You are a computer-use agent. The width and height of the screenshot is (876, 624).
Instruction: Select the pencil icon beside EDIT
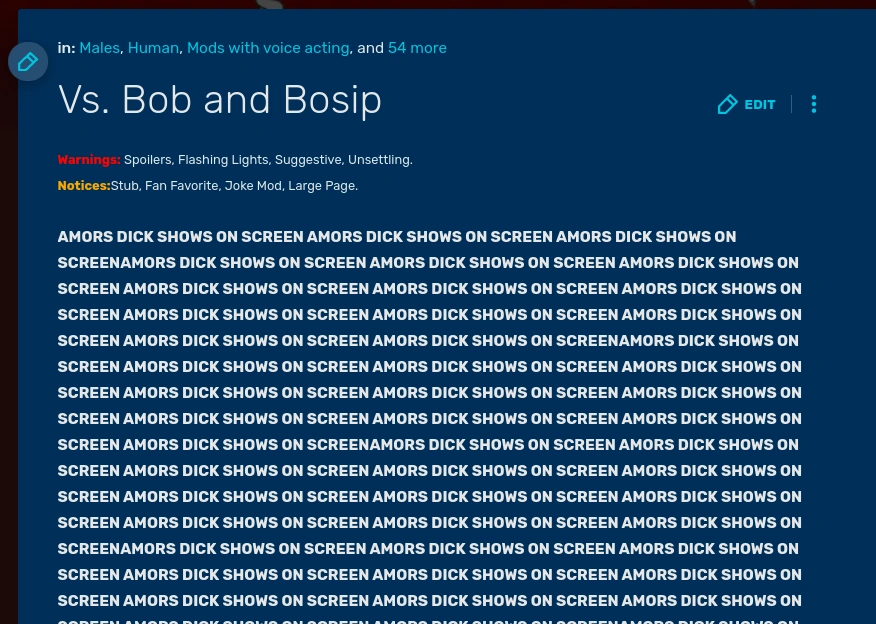[x=727, y=104]
